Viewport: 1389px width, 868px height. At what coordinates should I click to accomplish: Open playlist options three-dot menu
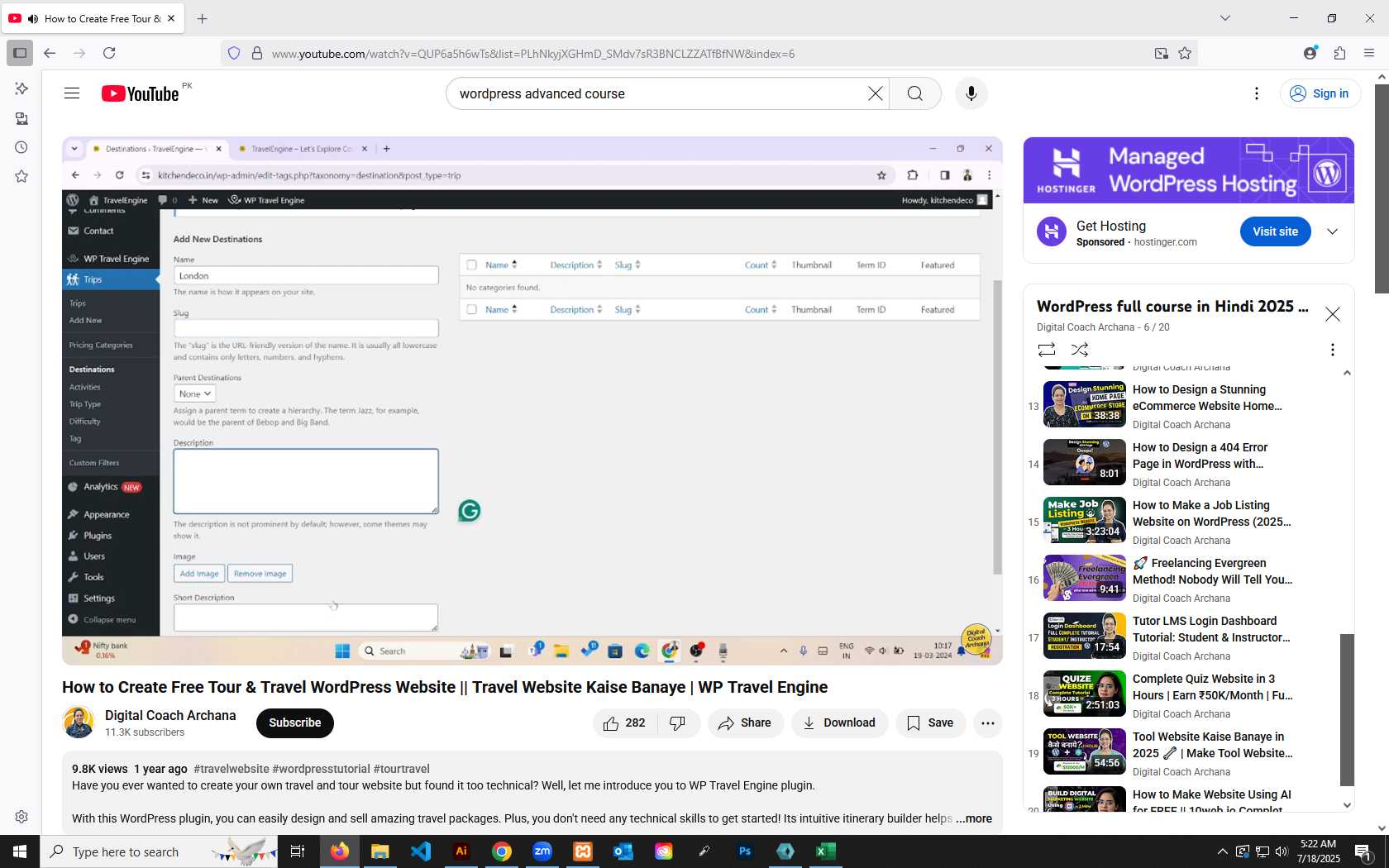1333,350
